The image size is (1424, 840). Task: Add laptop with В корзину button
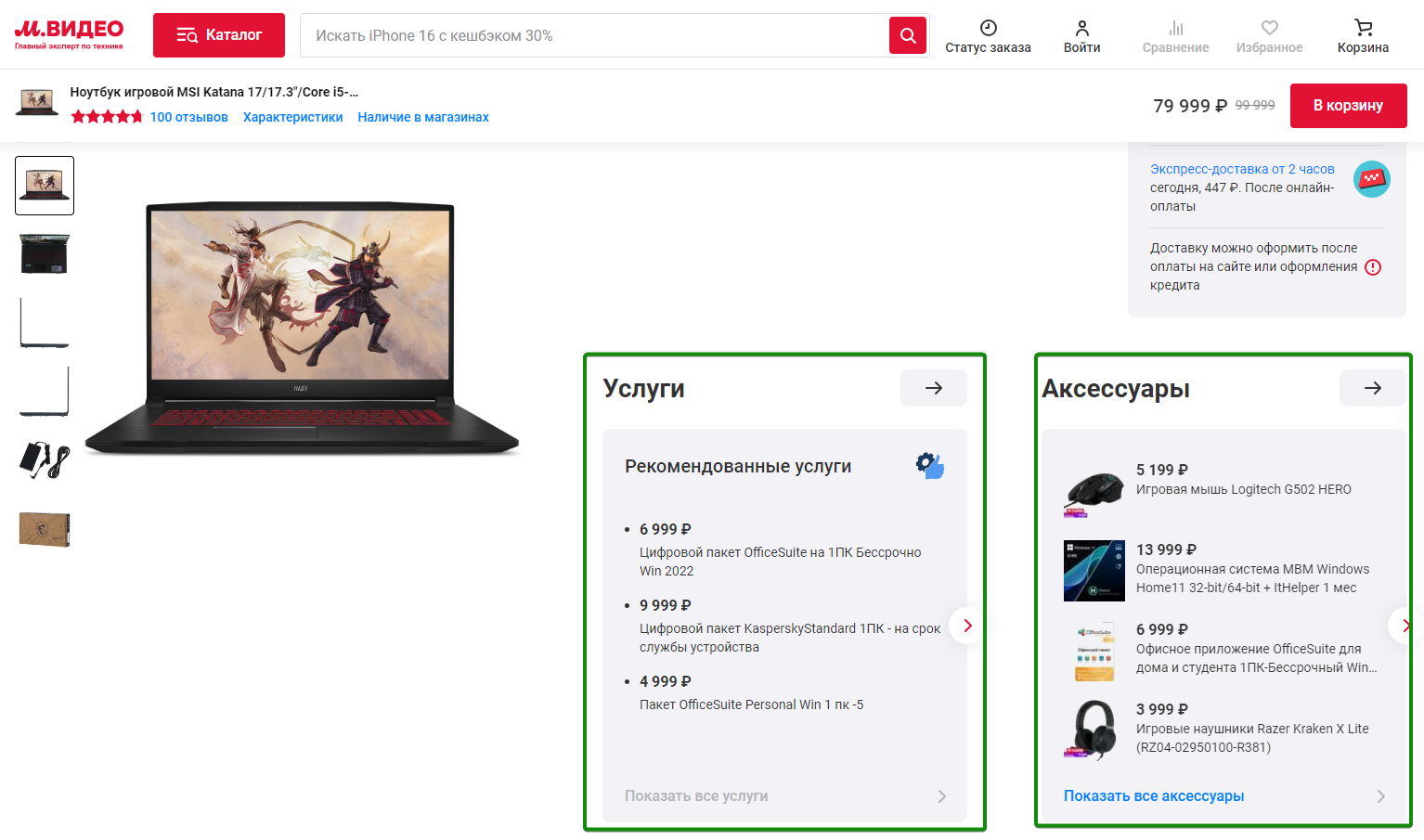[1348, 106]
